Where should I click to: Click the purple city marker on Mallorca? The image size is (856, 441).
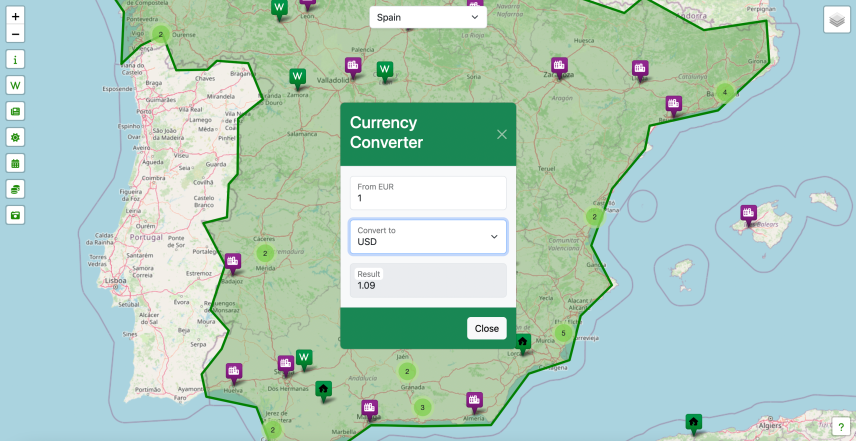[748, 214]
